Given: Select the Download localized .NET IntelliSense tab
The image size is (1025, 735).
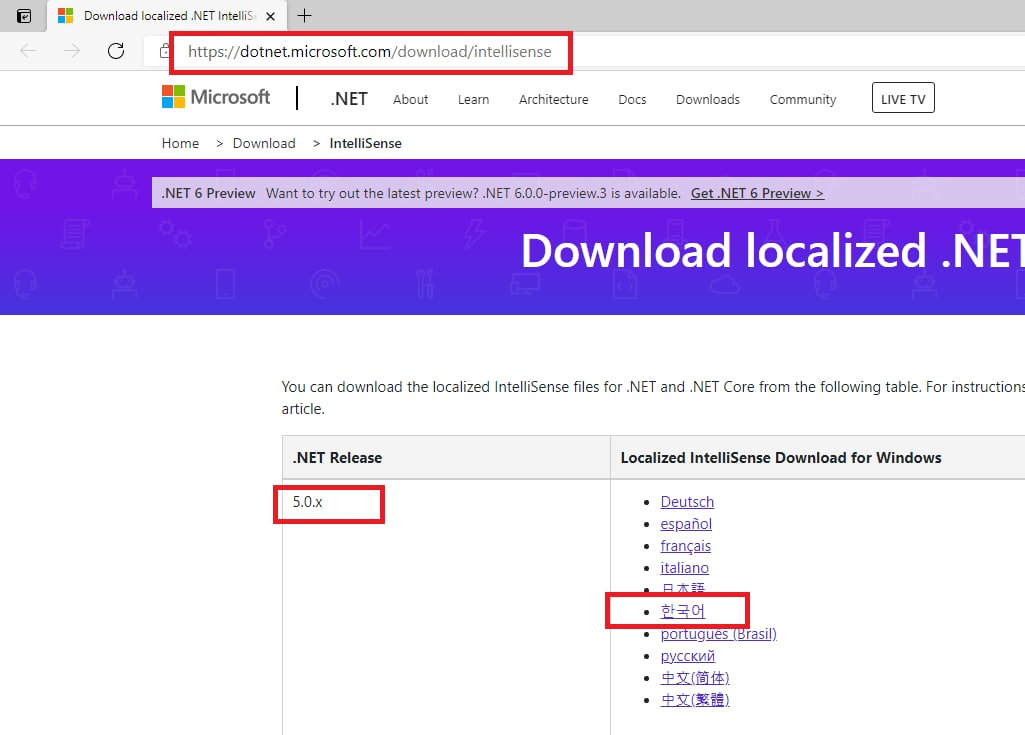Looking at the screenshot, I should (x=169, y=16).
